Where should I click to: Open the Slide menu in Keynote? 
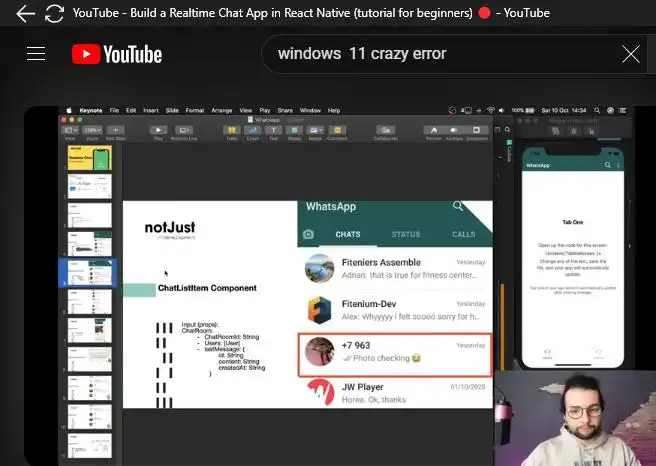click(172, 110)
